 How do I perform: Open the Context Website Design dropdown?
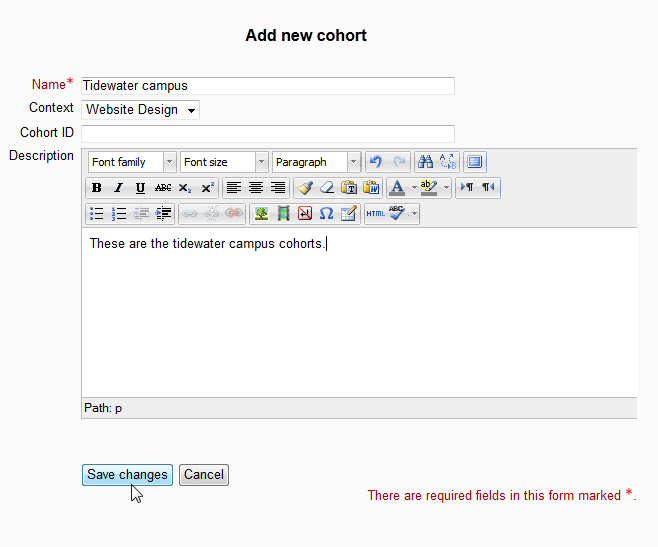pyautogui.click(x=140, y=110)
